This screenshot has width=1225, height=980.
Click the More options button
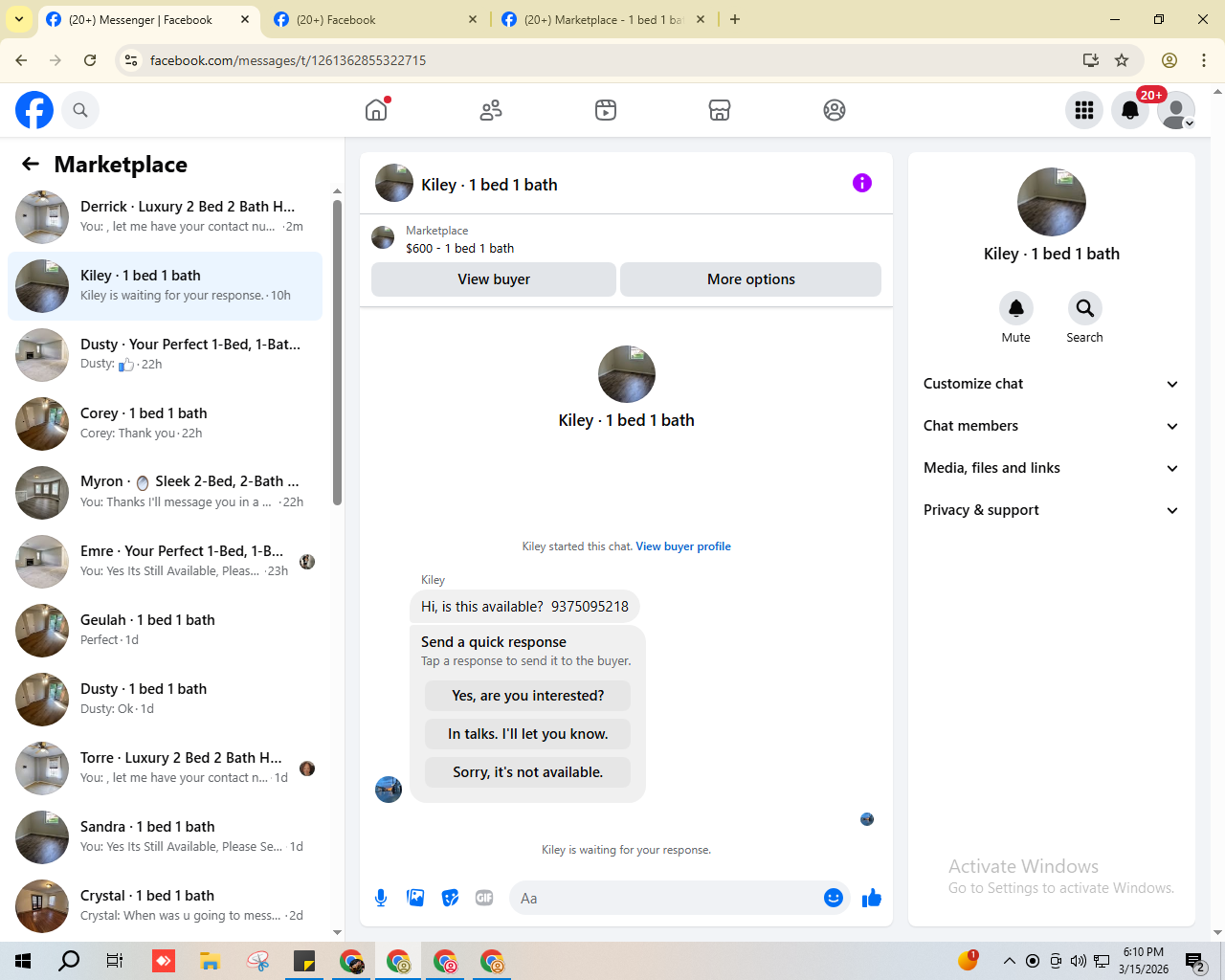[751, 279]
